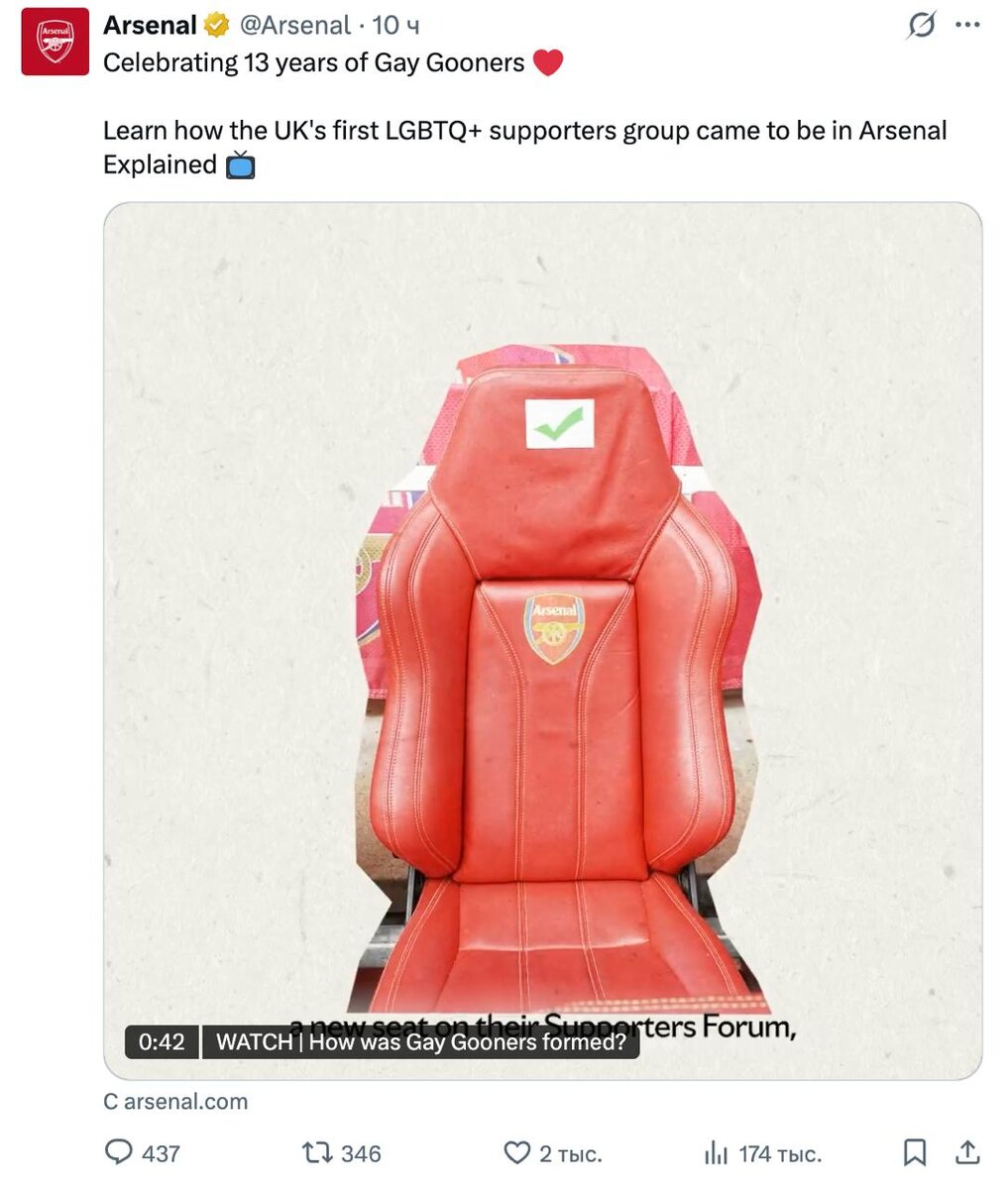Open the view analytics bar chart icon

(x=717, y=1152)
